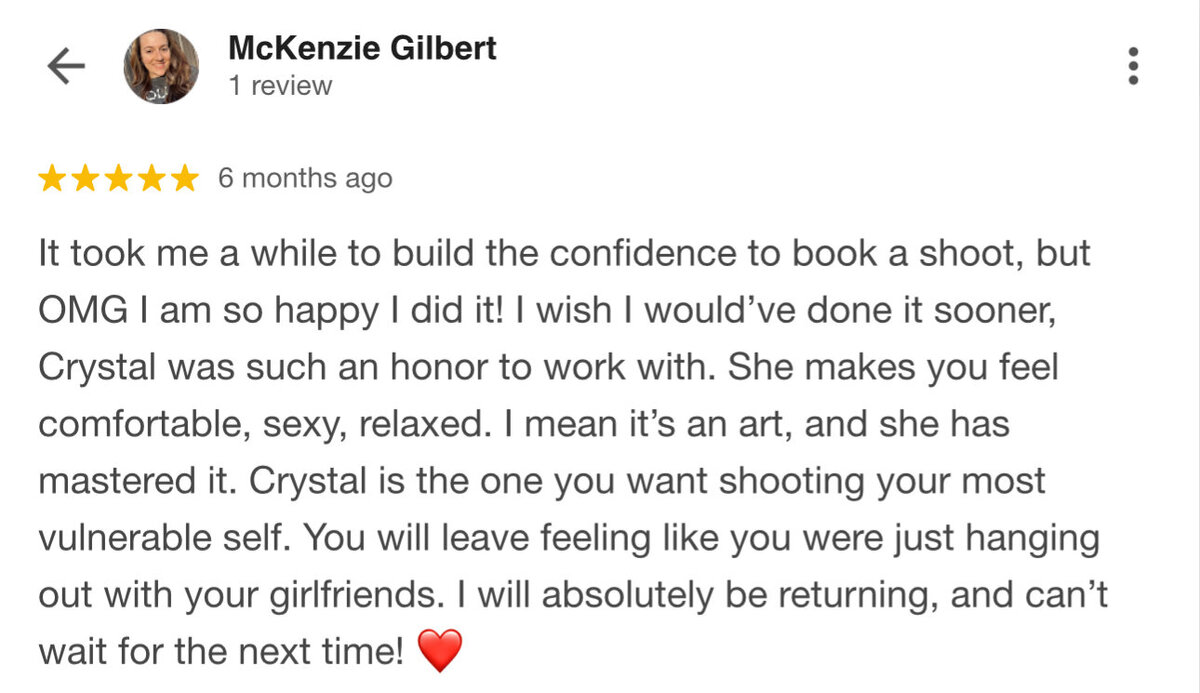Click the second yellow rating star

tap(87, 179)
